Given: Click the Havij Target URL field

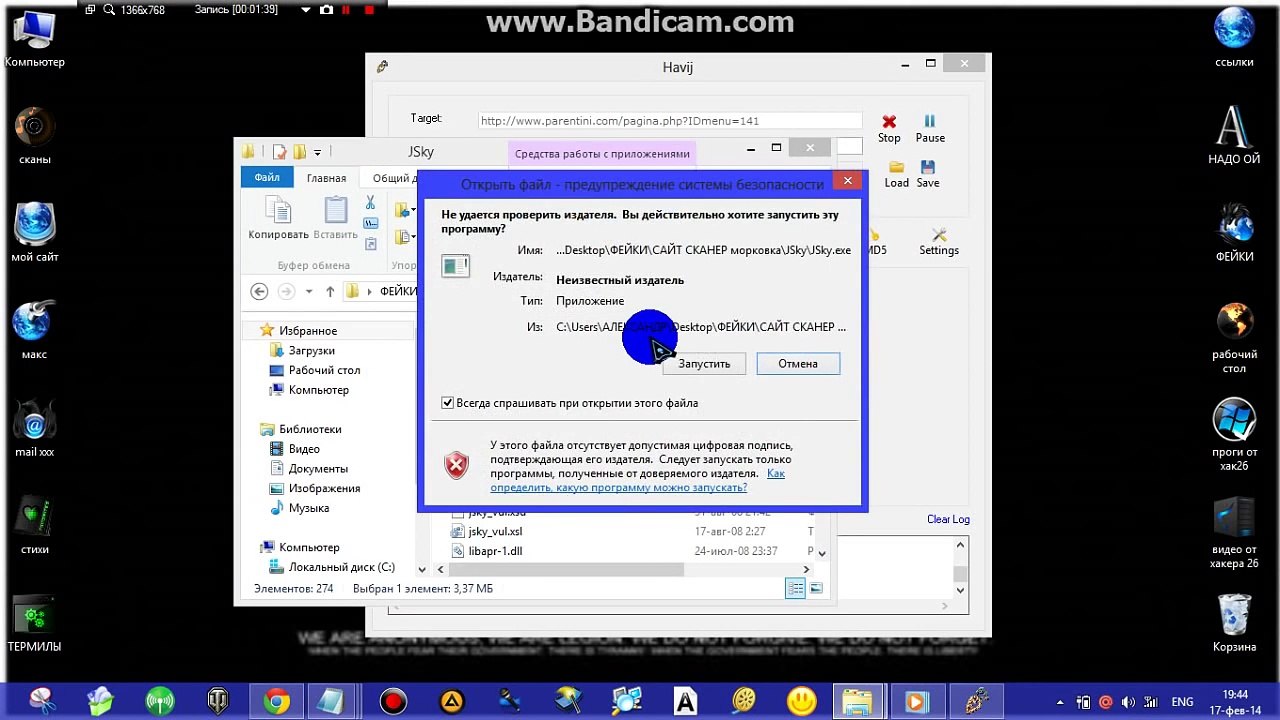Looking at the screenshot, I should [x=669, y=121].
